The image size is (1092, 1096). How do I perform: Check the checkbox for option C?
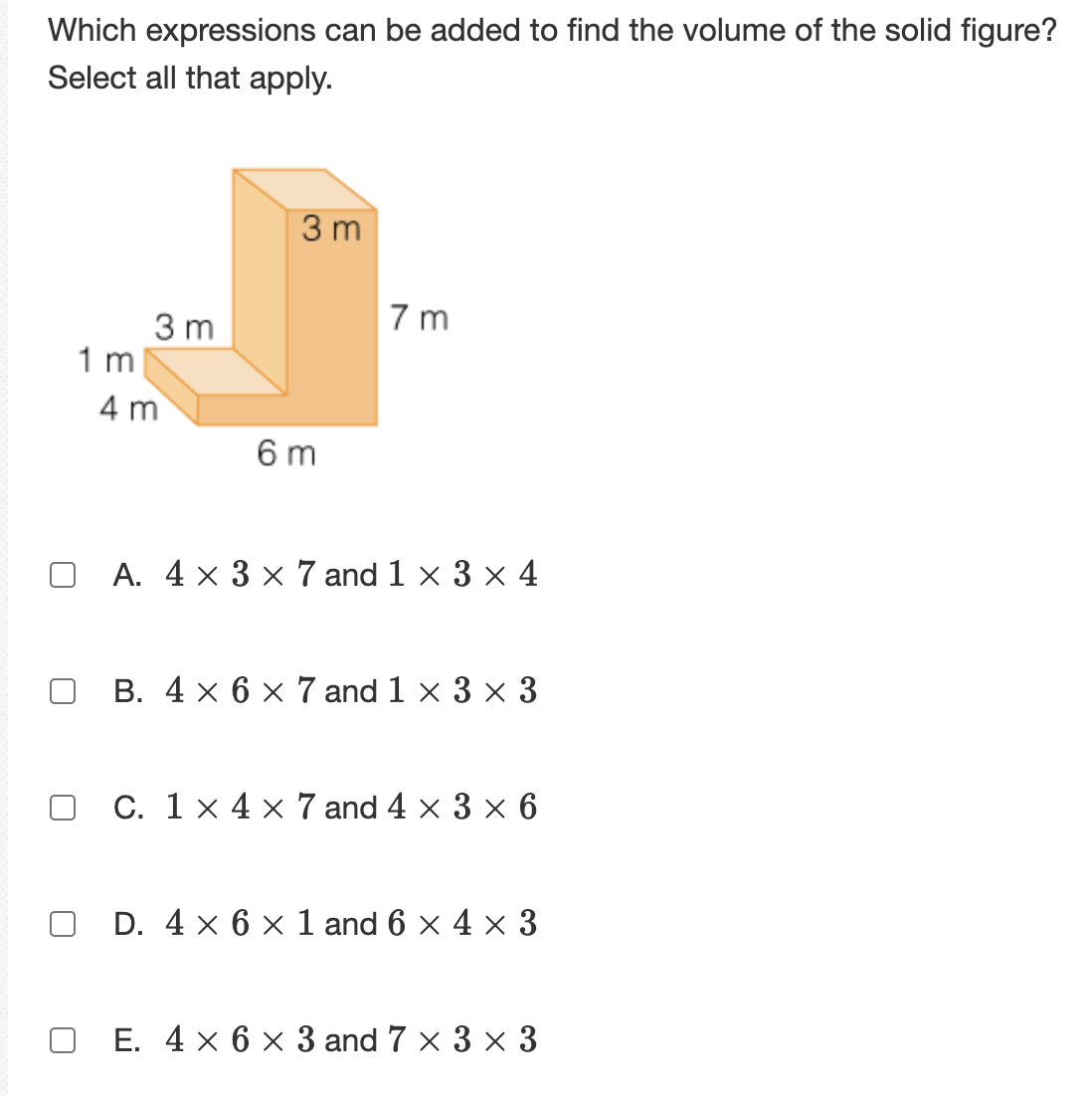click(x=63, y=808)
